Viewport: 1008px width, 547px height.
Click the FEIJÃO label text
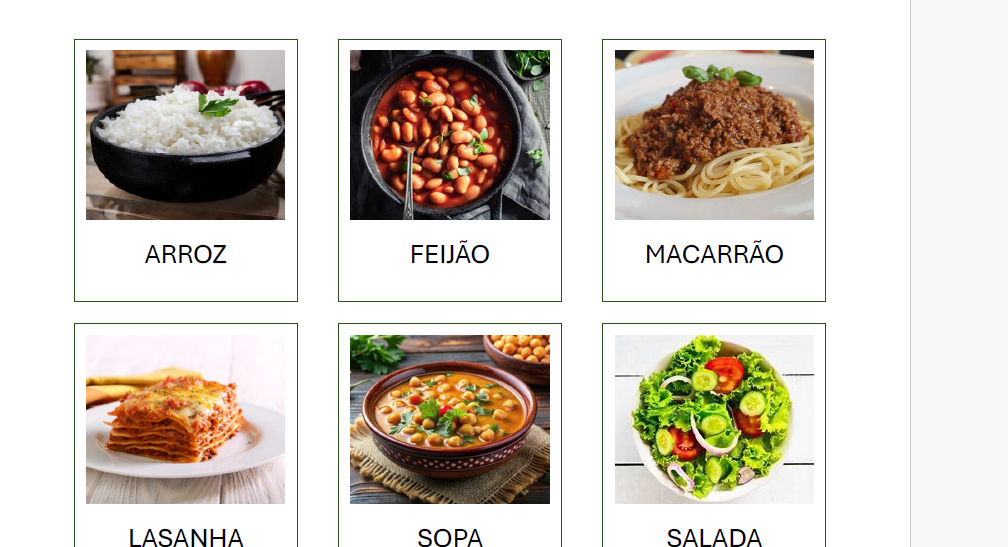pyautogui.click(x=450, y=253)
